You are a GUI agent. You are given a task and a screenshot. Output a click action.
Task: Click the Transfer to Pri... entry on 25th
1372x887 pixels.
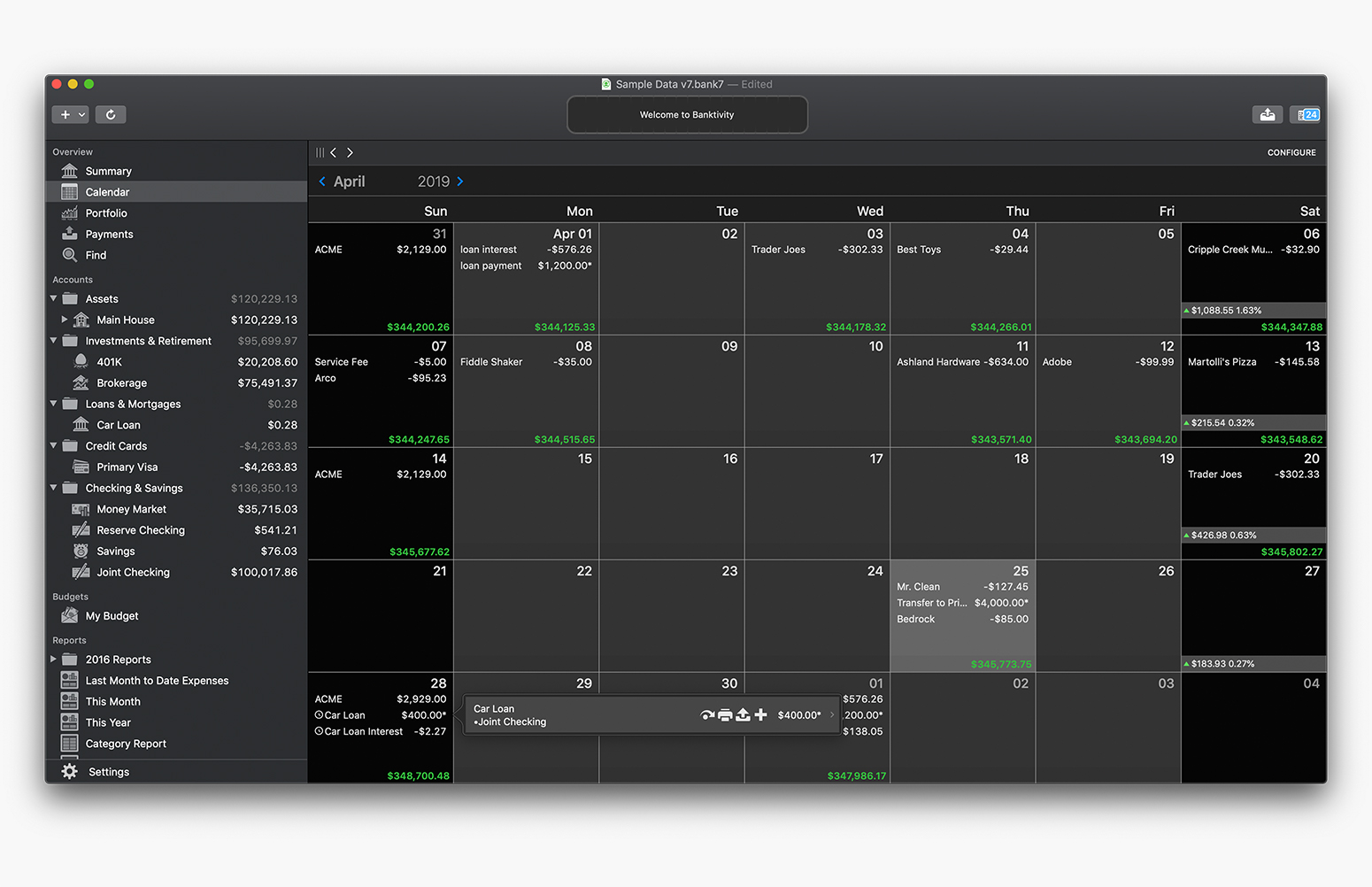pos(962,603)
